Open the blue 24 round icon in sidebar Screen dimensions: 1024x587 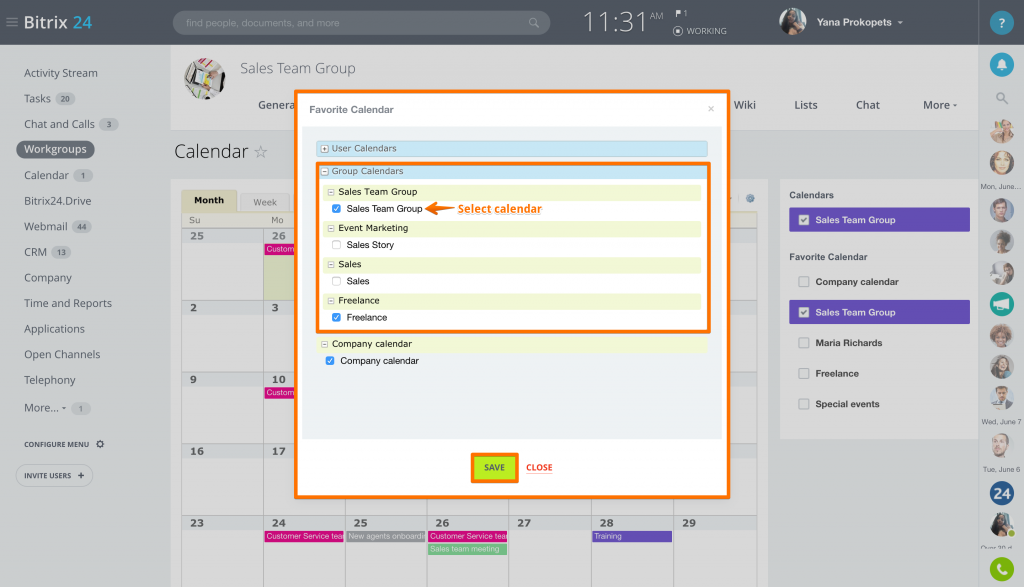pyautogui.click(x=1001, y=494)
